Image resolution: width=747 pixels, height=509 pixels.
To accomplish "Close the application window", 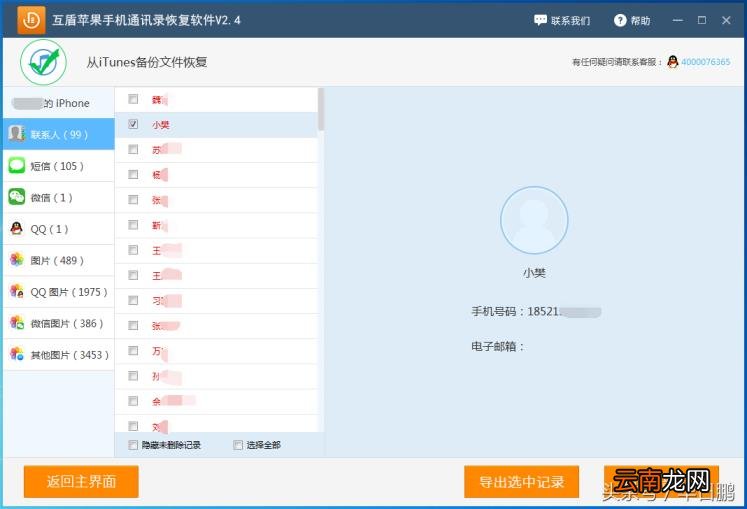I will (x=726, y=20).
